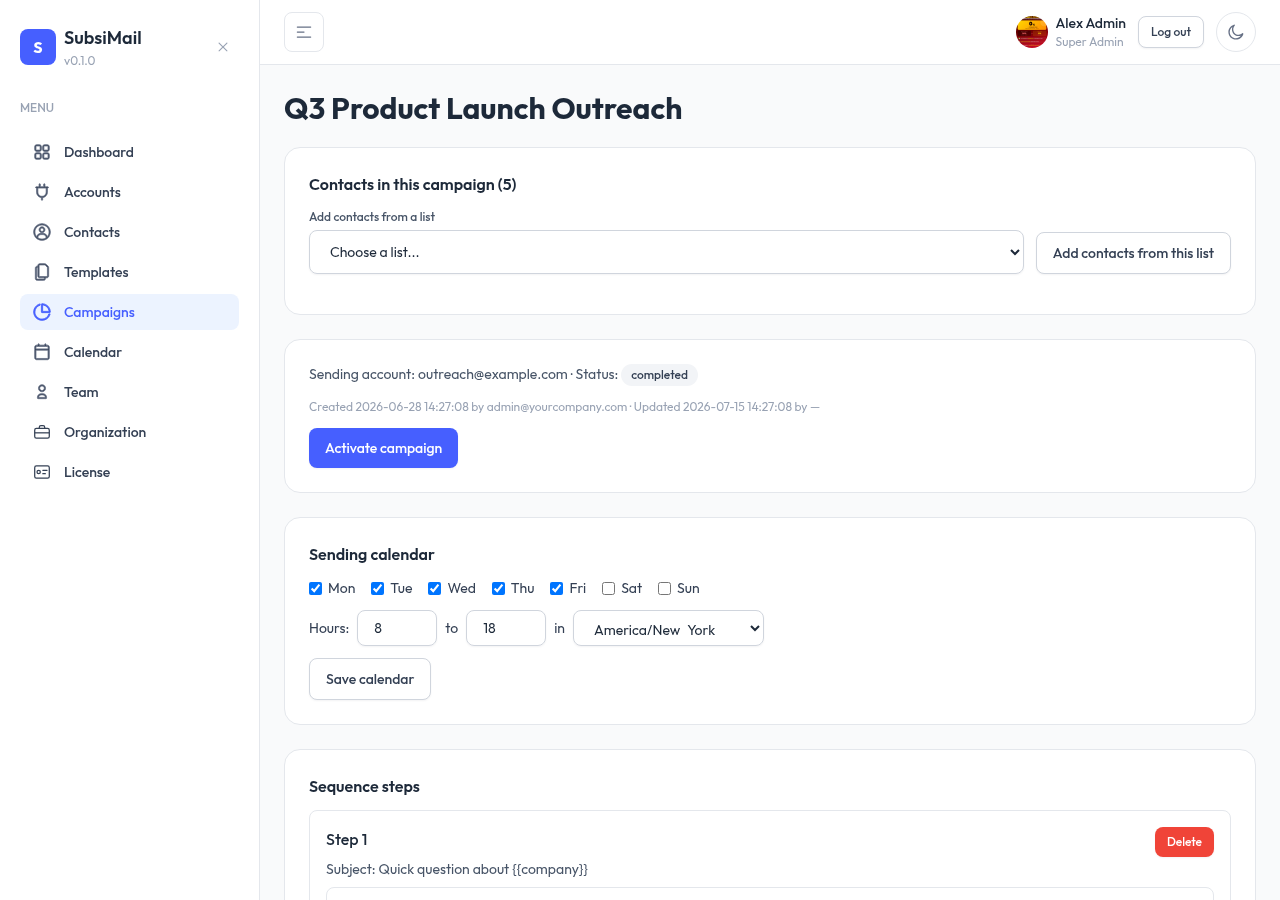Enable the Sat sending day checkbox
The height and width of the screenshot is (900, 1280).
point(608,588)
